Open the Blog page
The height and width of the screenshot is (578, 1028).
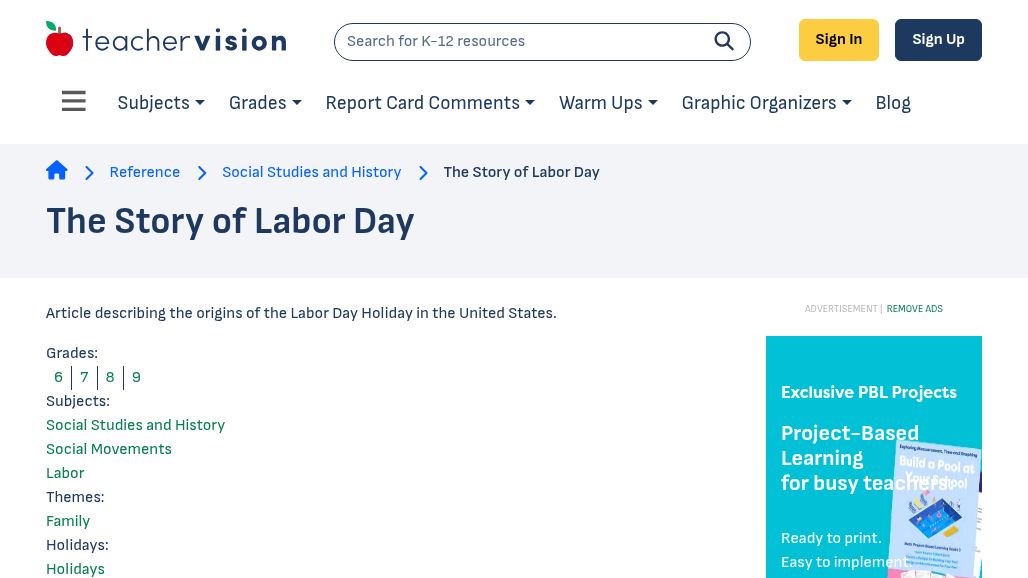893,103
